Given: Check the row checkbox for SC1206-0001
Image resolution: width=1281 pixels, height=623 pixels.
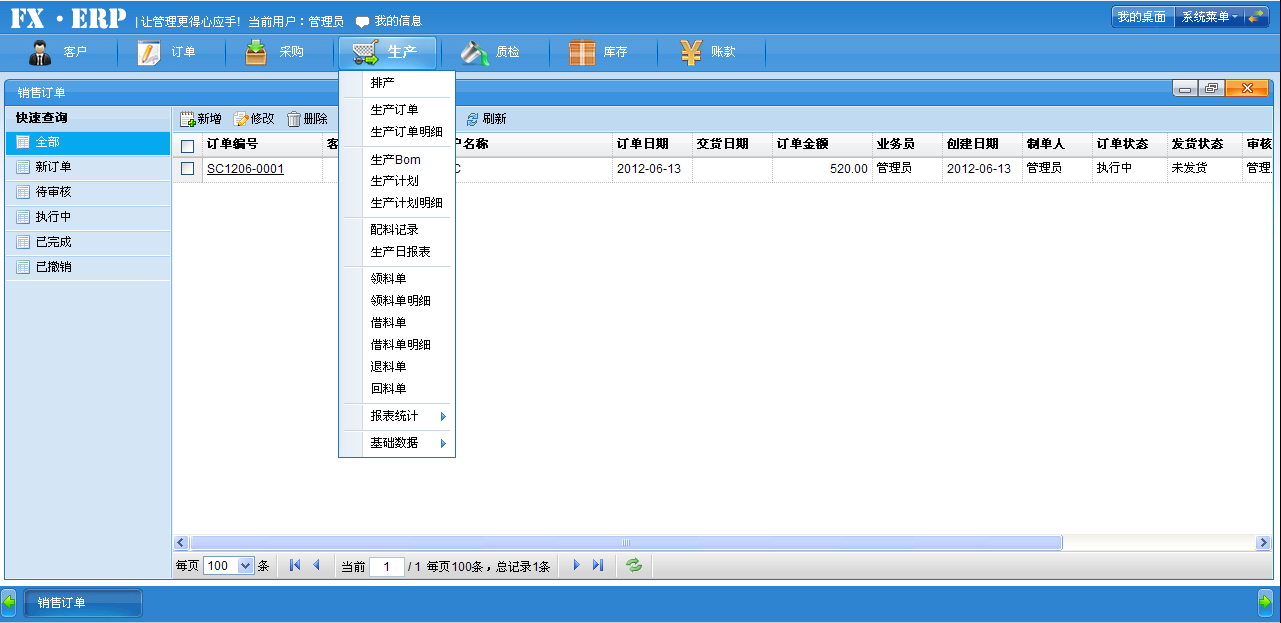Looking at the screenshot, I should [187, 169].
